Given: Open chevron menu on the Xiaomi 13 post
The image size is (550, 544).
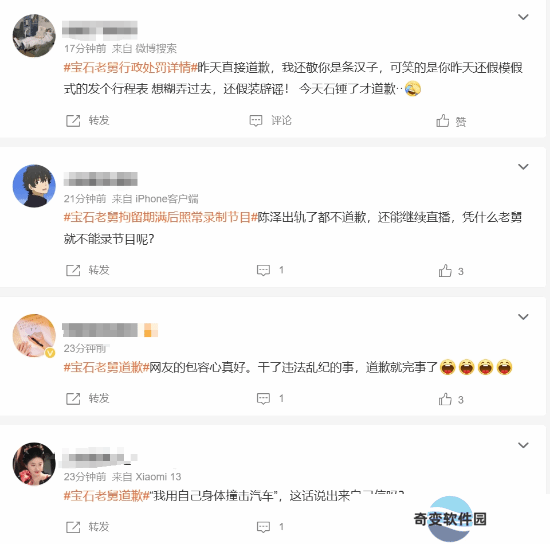Looking at the screenshot, I should 523,445.
